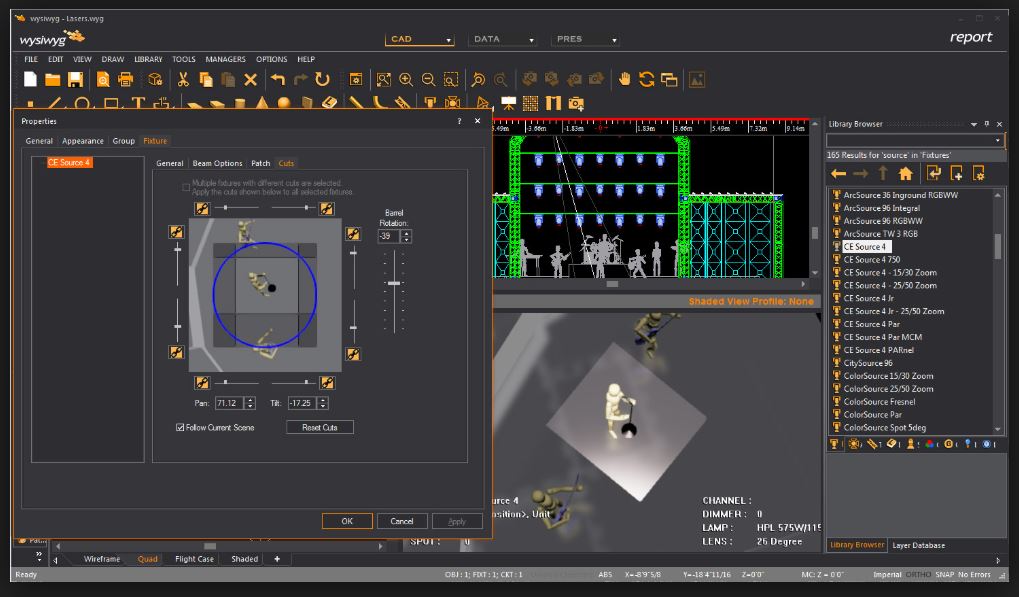Cut selection using scissors icon

pos(183,79)
